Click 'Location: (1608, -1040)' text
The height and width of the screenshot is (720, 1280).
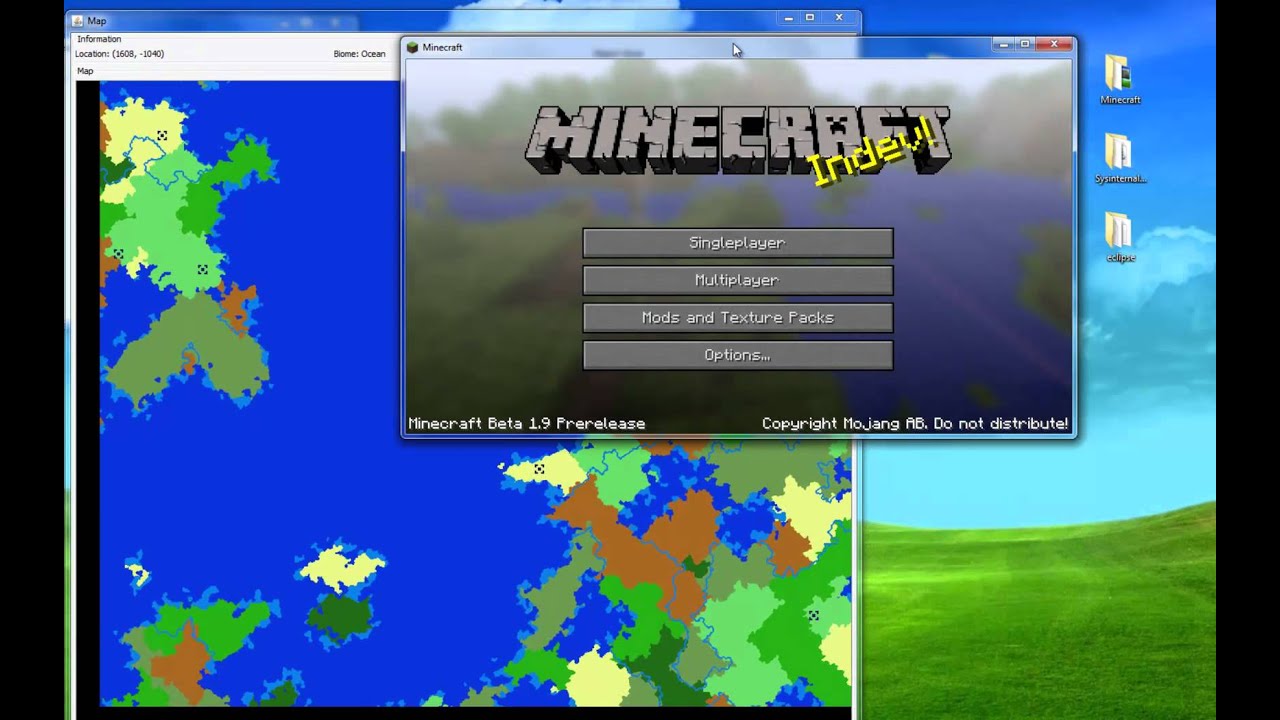tap(119, 54)
